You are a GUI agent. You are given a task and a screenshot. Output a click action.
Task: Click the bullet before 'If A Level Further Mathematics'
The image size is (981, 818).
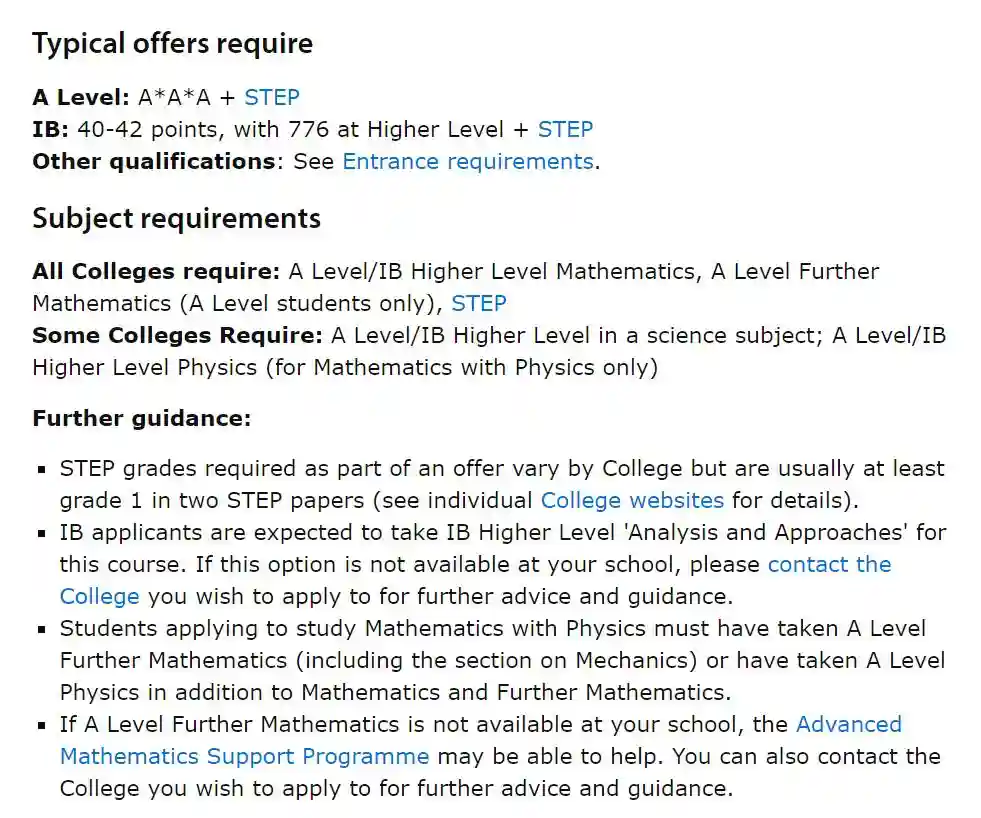click(x=41, y=725)
